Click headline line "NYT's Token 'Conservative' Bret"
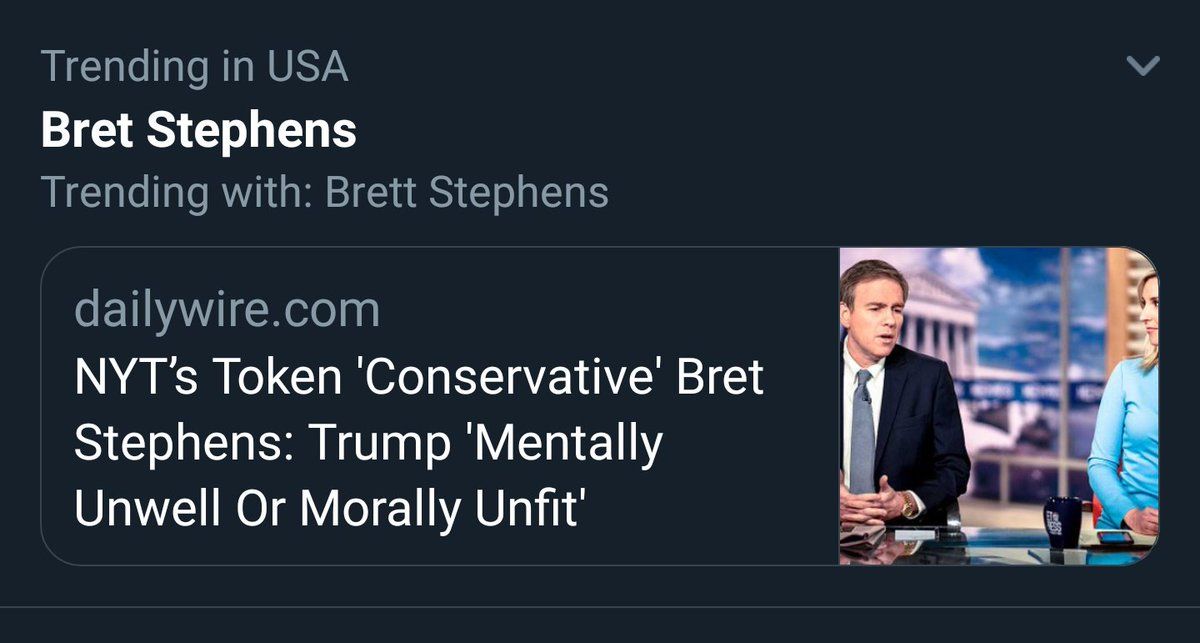This screenshot has height=643, width=1200. point(418,379)
